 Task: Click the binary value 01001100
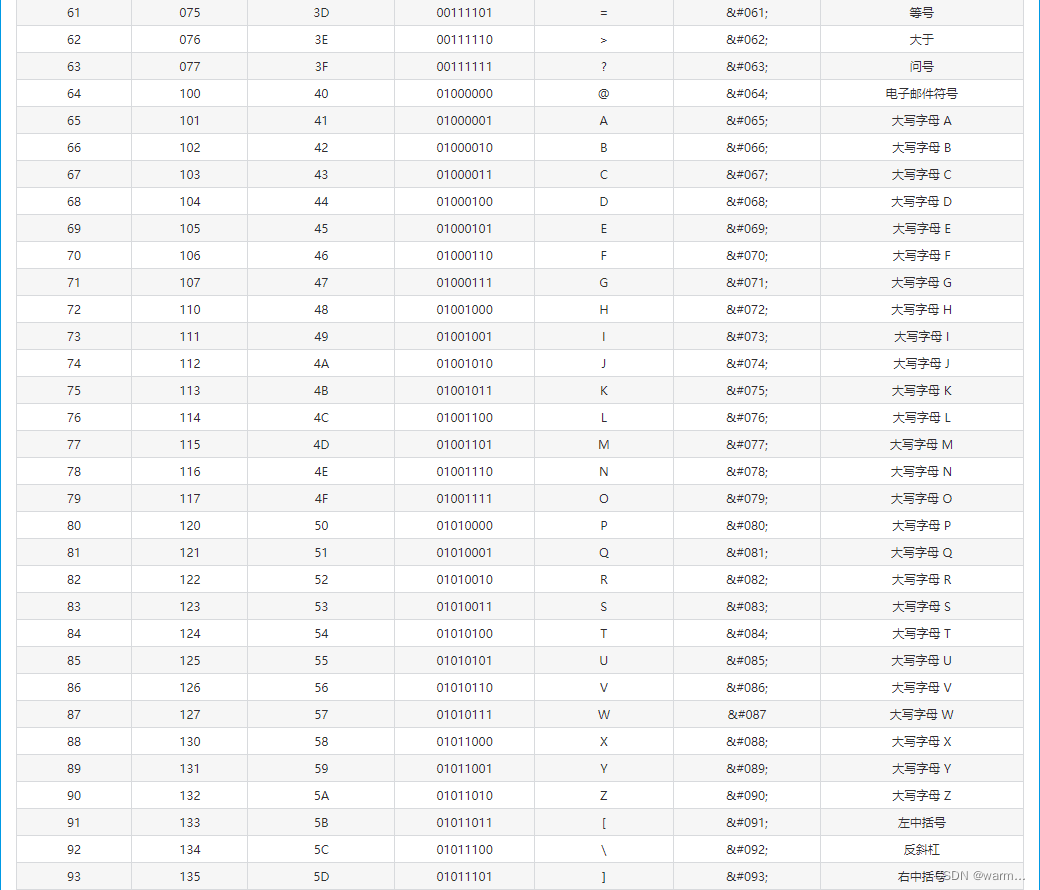(x=464, y=417)
